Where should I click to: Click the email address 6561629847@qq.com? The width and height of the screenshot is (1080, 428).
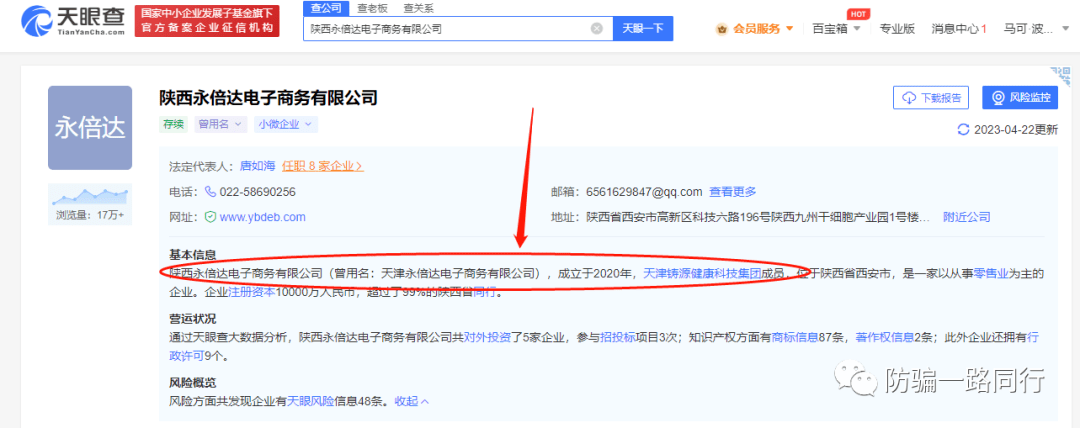(644, 192)
